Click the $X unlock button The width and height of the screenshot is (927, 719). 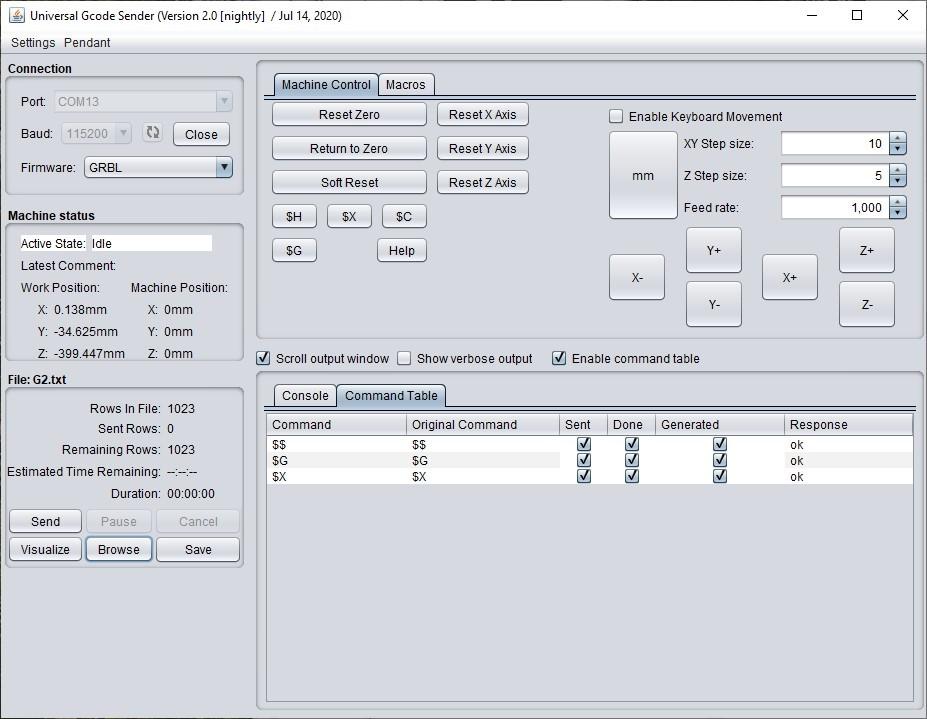(349, 216)
